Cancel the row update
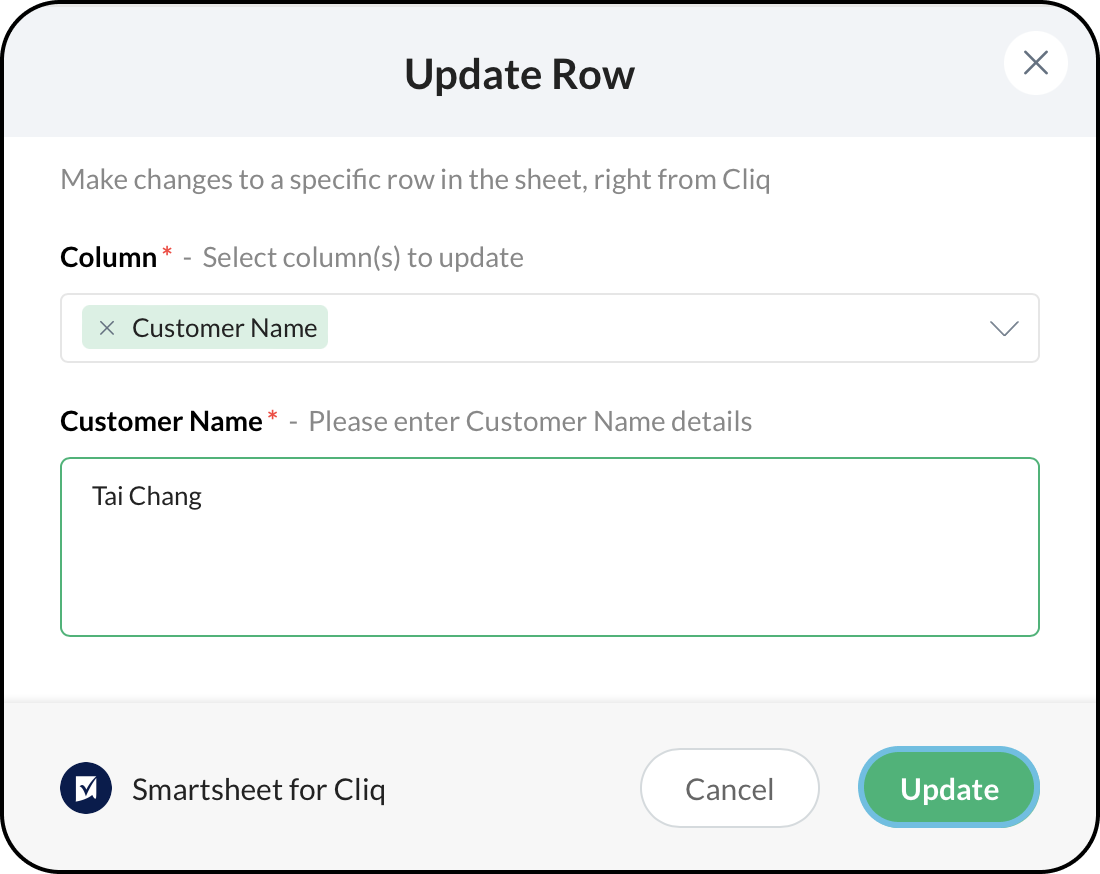 point(729,789)
